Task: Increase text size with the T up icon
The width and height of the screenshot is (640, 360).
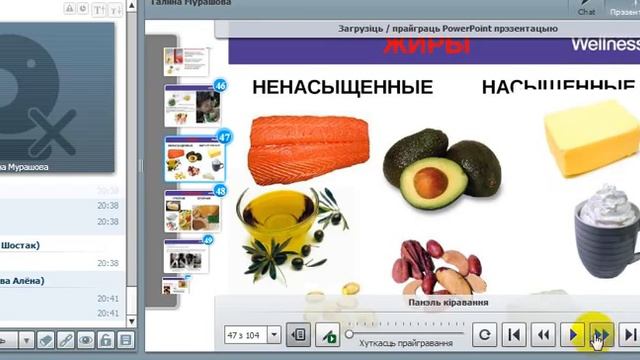Action: 98,10
